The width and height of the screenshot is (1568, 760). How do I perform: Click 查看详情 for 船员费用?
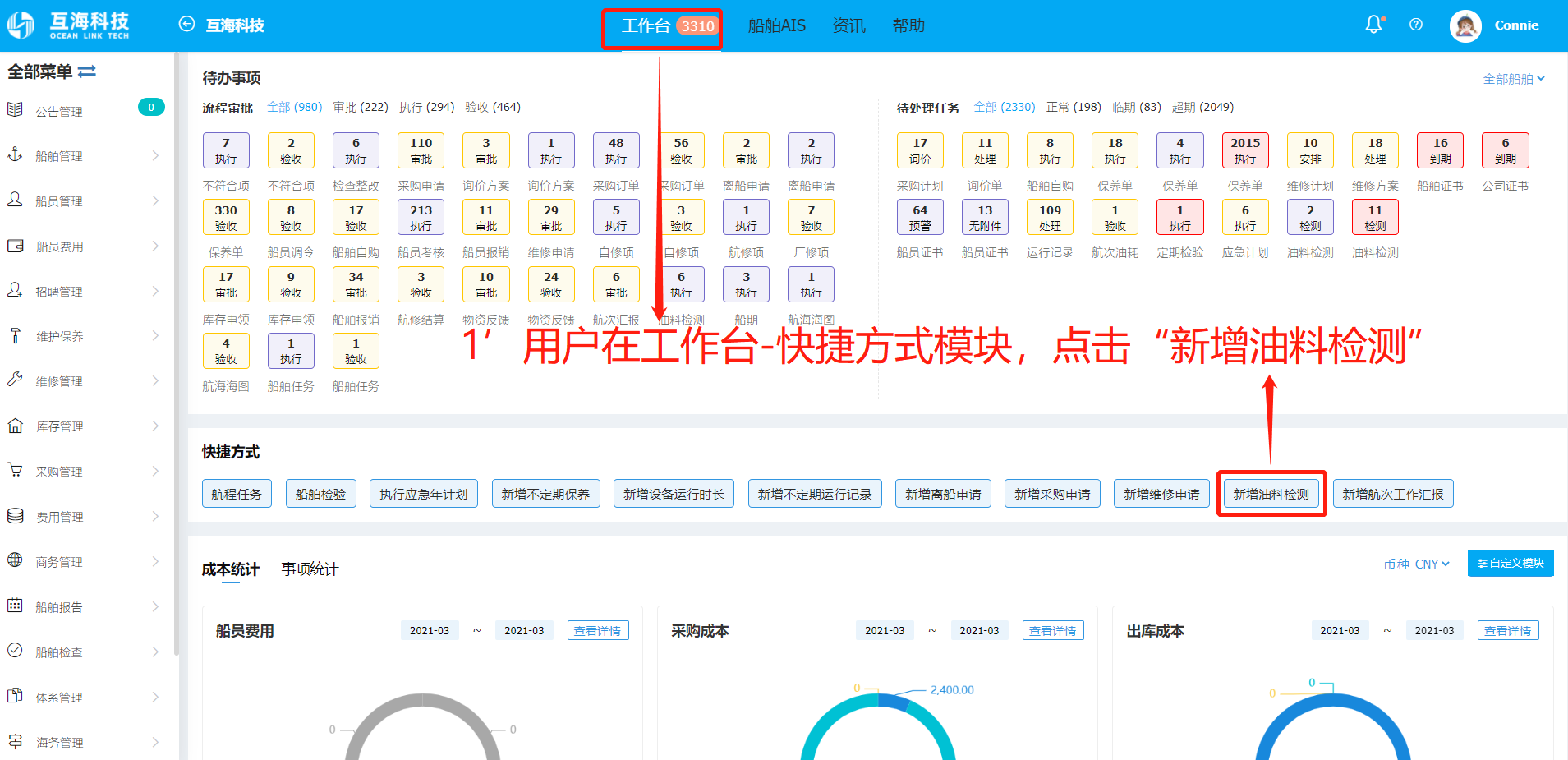tap(598, 631)
